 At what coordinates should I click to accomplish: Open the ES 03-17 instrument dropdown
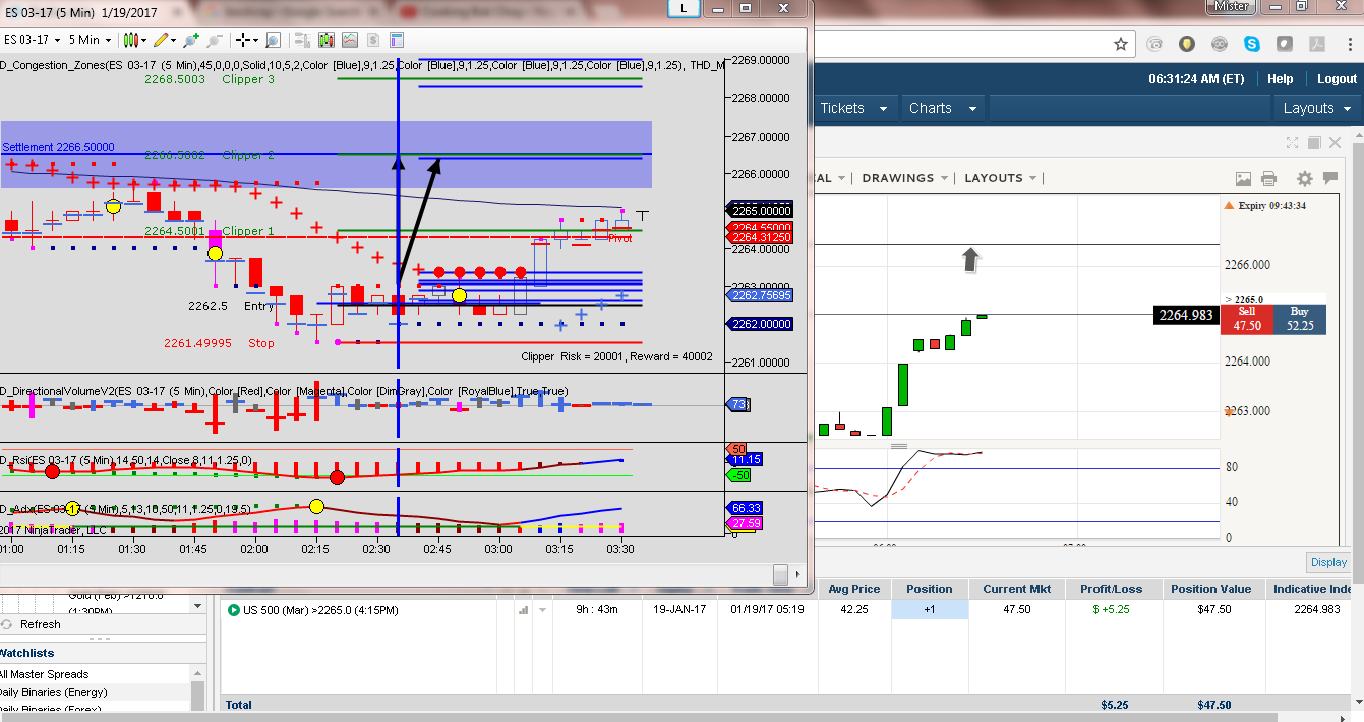(x=32, y=40)
